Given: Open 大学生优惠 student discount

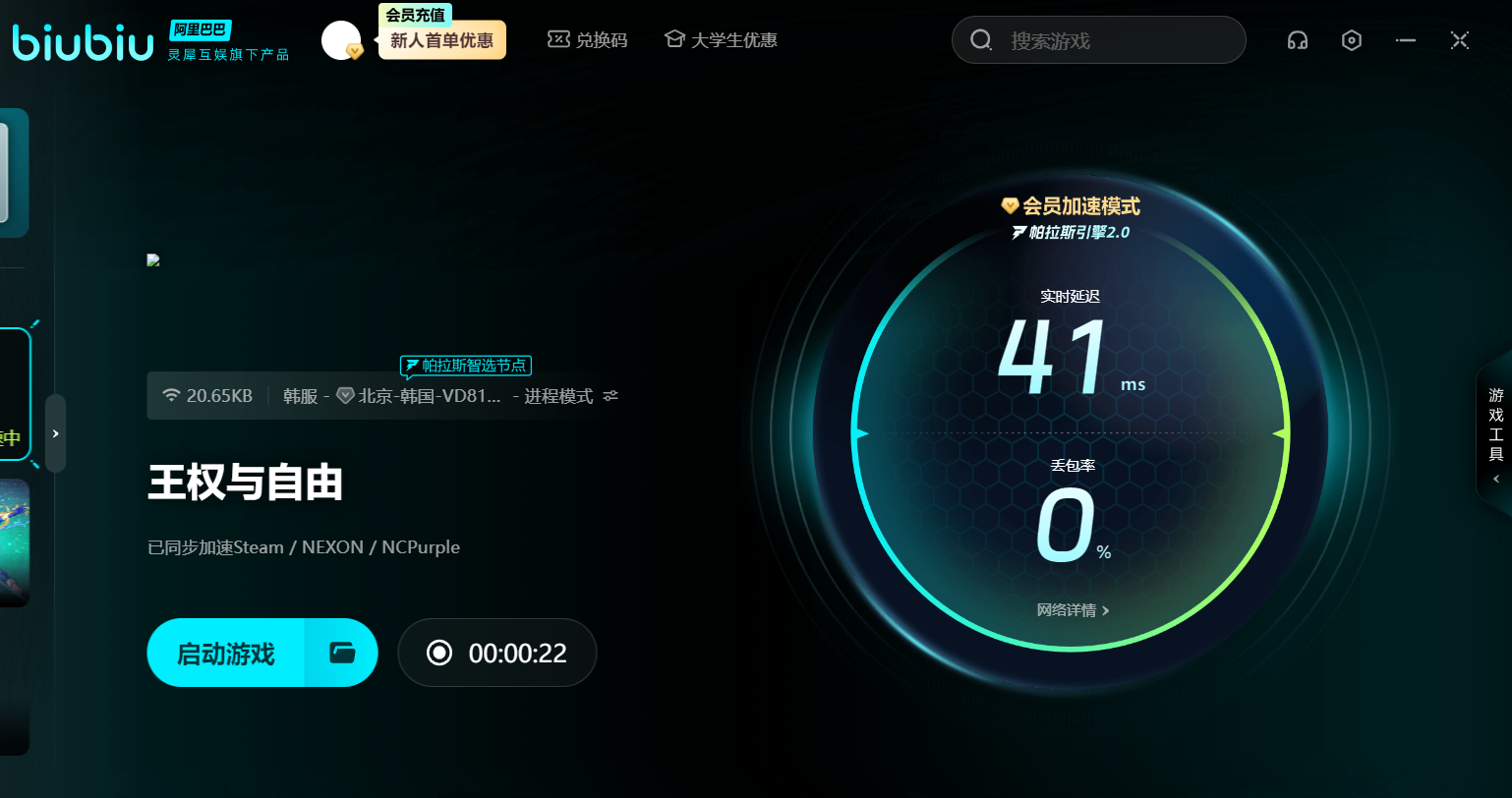Looking at the screenshot, I should (x=721, y=40).
